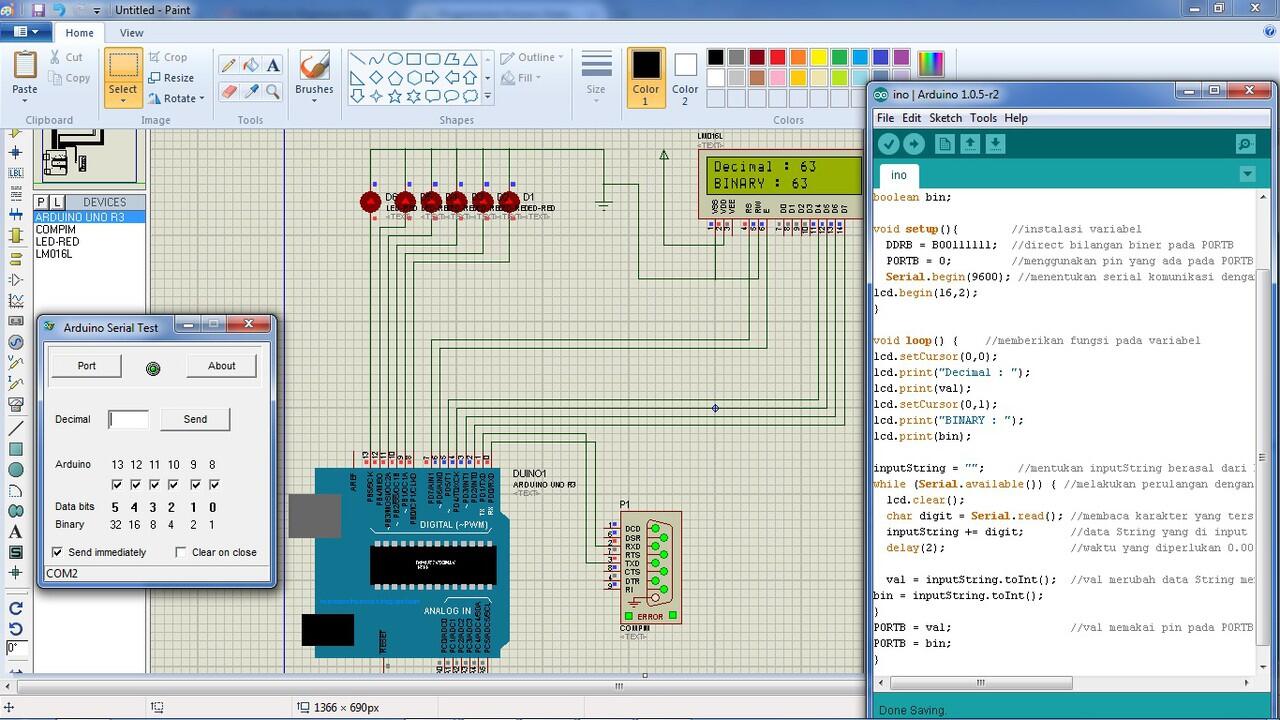This screenshot has height=720, width=1280.
Task: Switch to the Home tab in Paint
Action: click(80, 33)
